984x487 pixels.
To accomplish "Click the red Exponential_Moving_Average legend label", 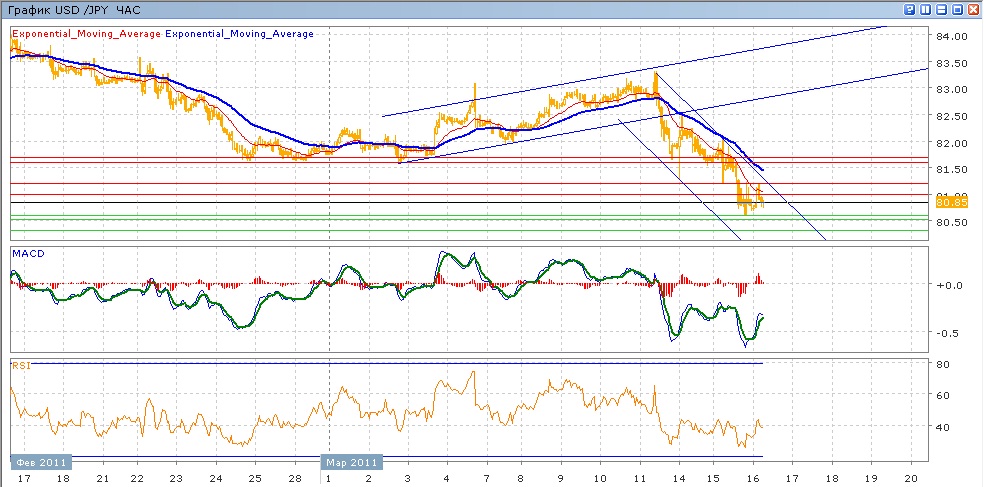I will point(85,34).
